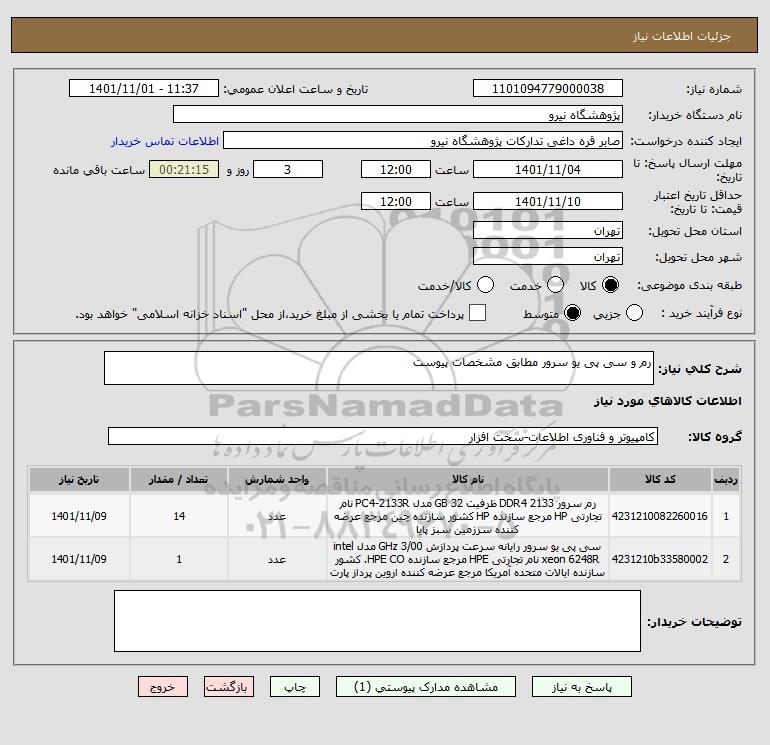Viewport: 770px width, 745px height.
Task: Click the چاپ print button
Action: [295, 687]
